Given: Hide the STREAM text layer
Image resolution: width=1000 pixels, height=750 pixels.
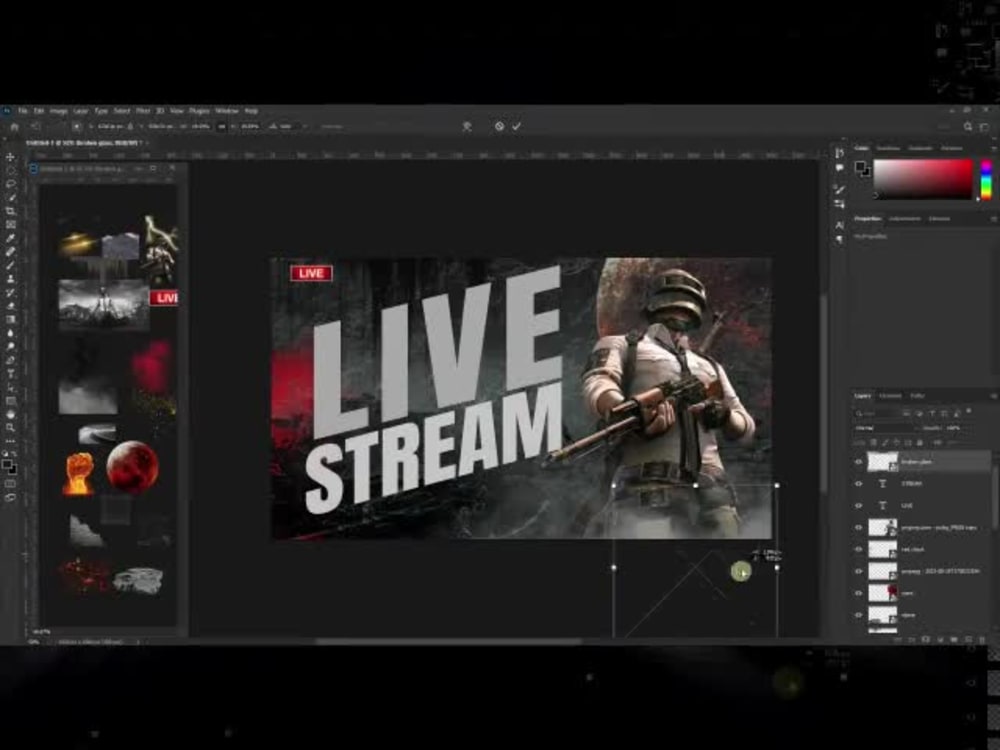Looking at the screenshot, I should point(858,483).
